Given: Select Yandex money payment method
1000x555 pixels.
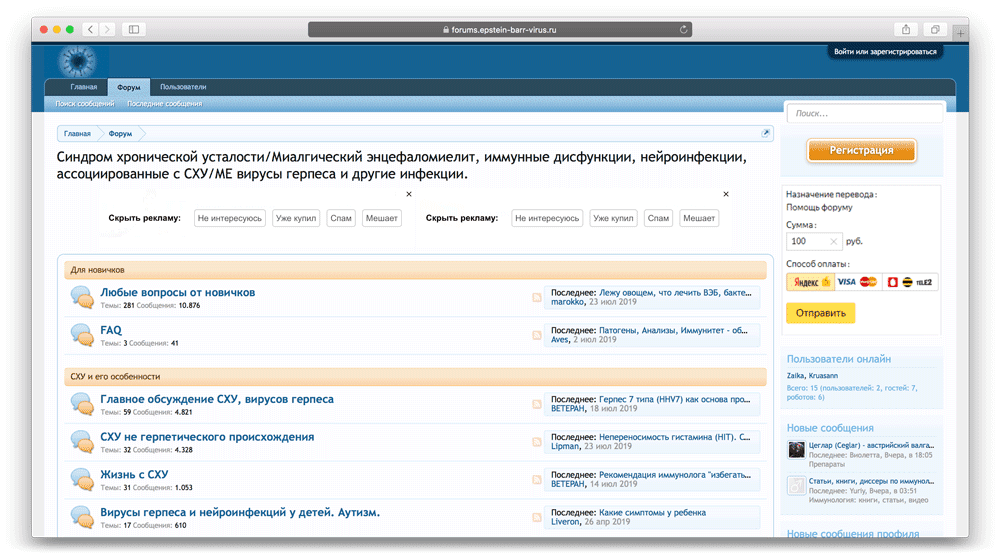Looking at the screenshot, I should [810, 283].
